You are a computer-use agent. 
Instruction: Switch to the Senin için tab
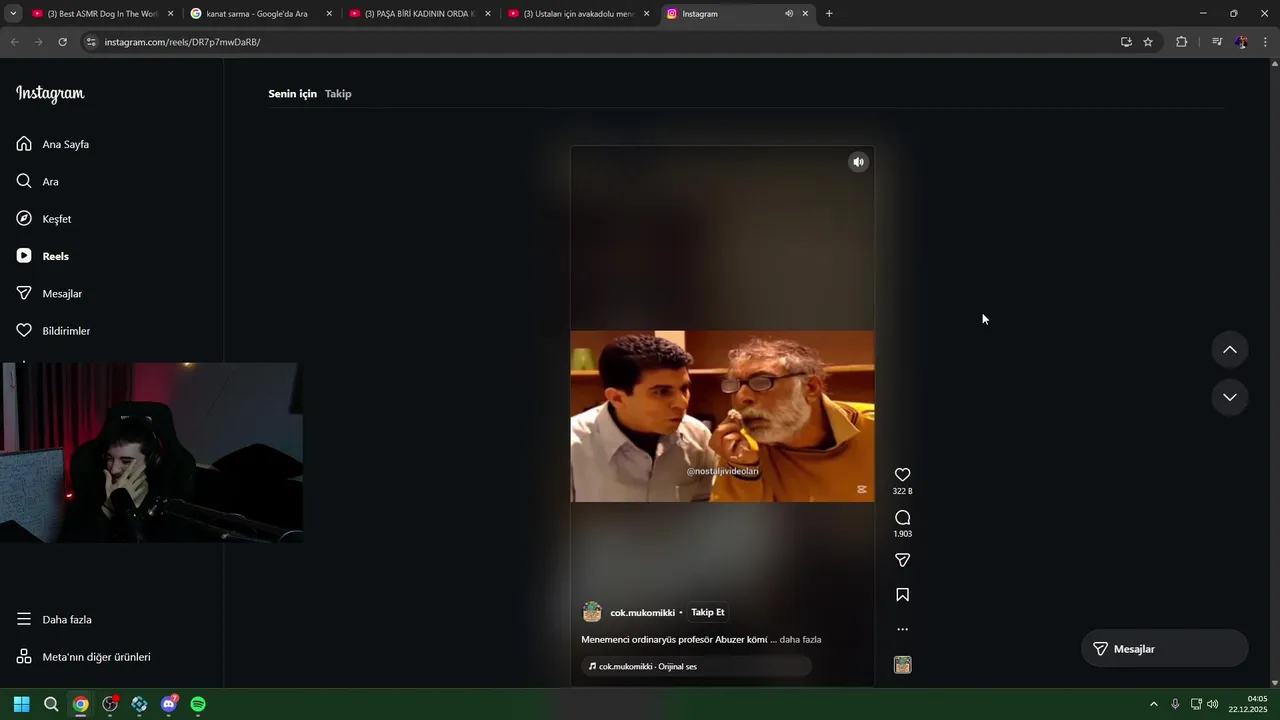[x=292, y=94]
